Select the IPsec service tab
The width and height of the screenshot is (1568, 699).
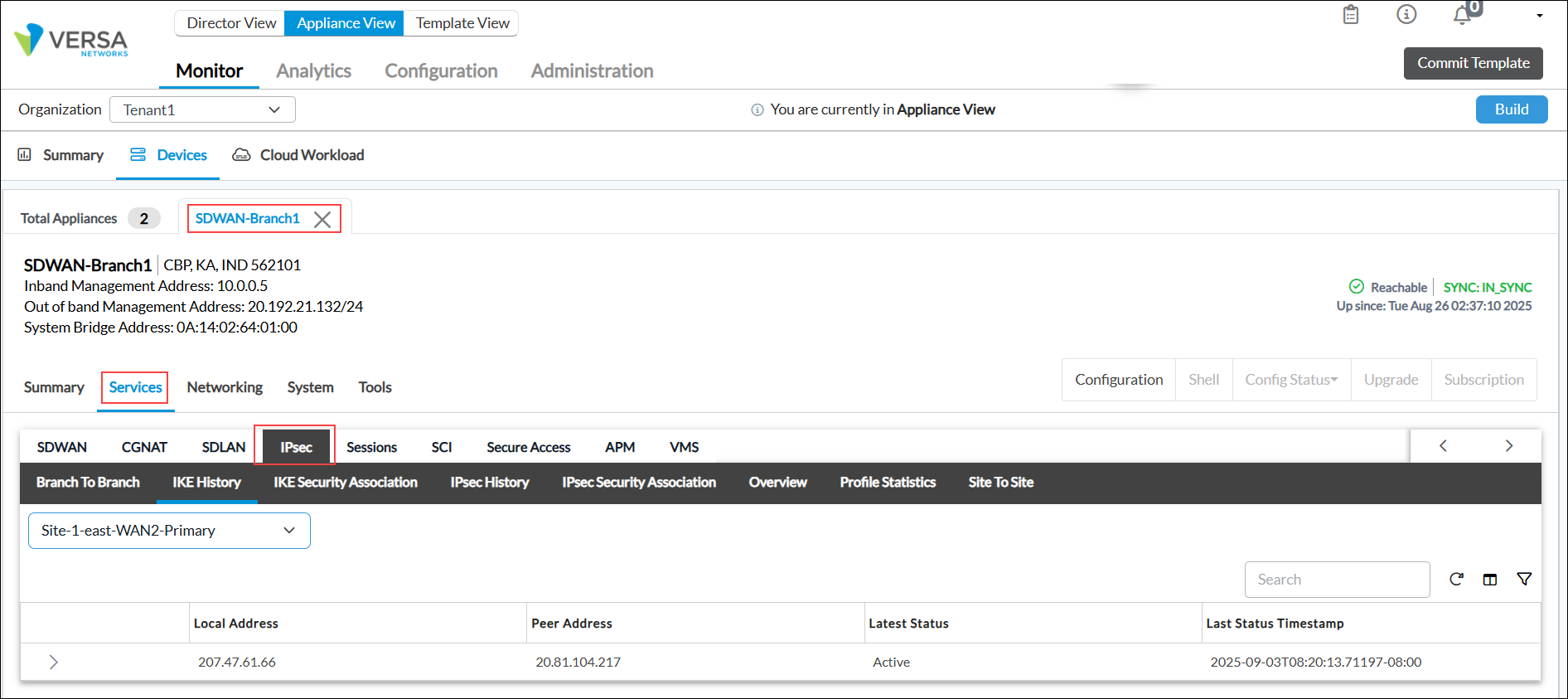point(296,447)
